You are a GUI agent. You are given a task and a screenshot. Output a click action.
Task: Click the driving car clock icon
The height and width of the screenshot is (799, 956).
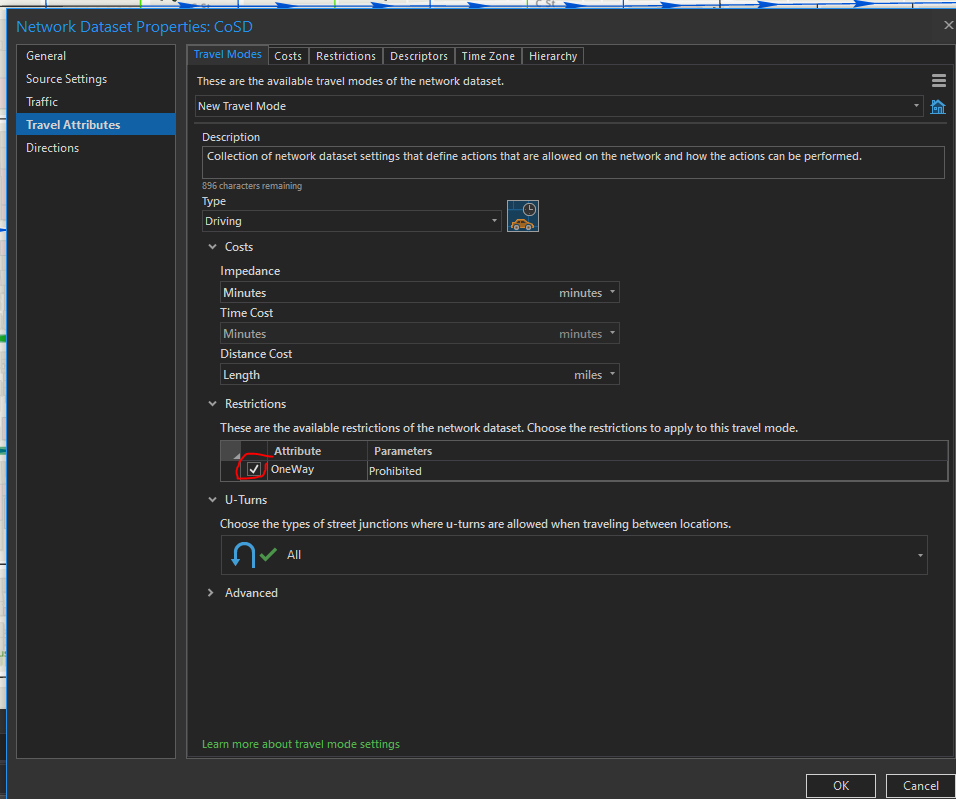[x=522, y=216]
